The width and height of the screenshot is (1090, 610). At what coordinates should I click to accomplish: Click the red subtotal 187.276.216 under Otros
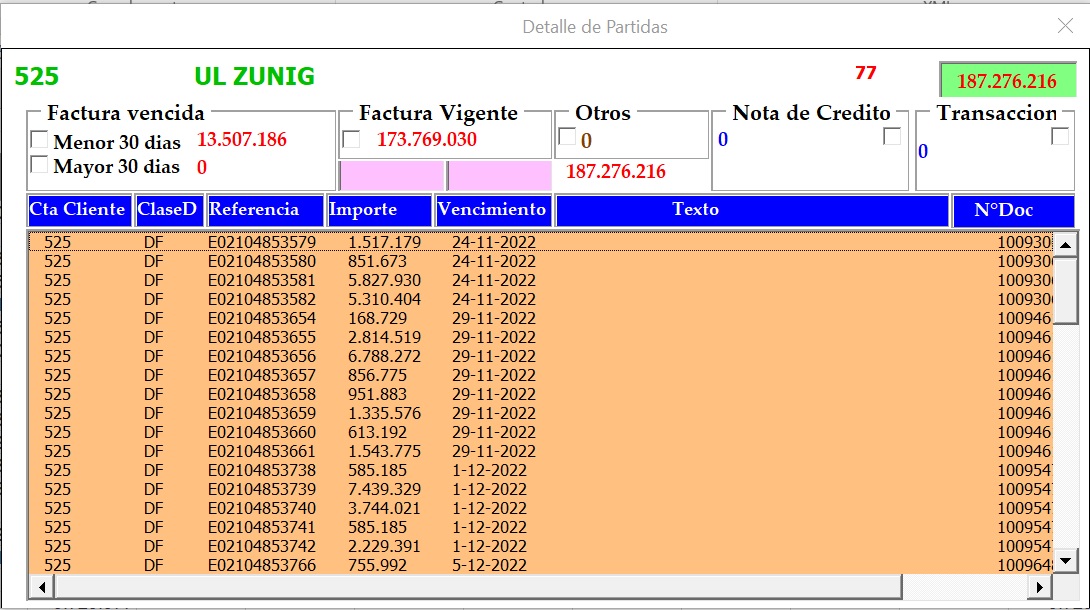616,171
